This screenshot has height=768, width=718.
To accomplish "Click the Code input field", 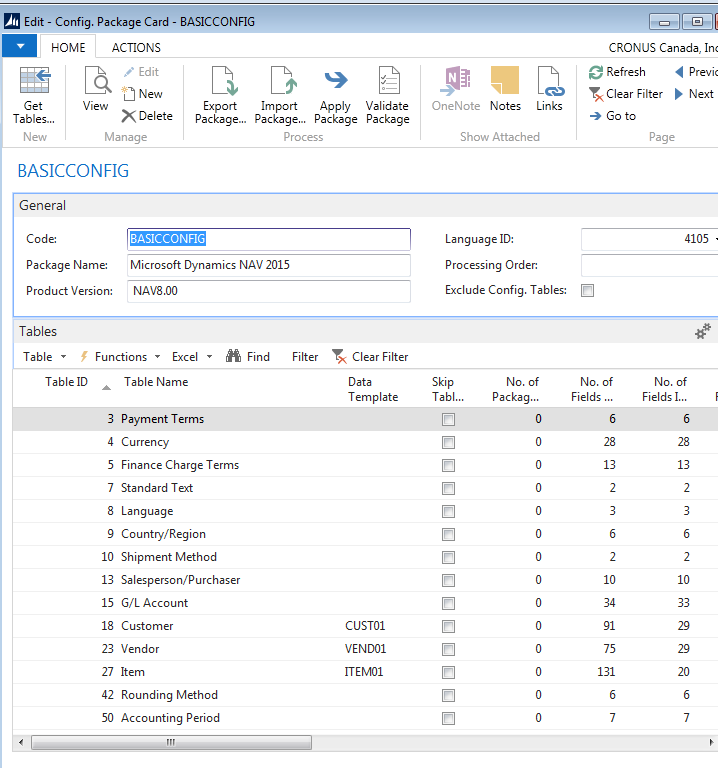I will pyautogui.click(x=269, y=239).
